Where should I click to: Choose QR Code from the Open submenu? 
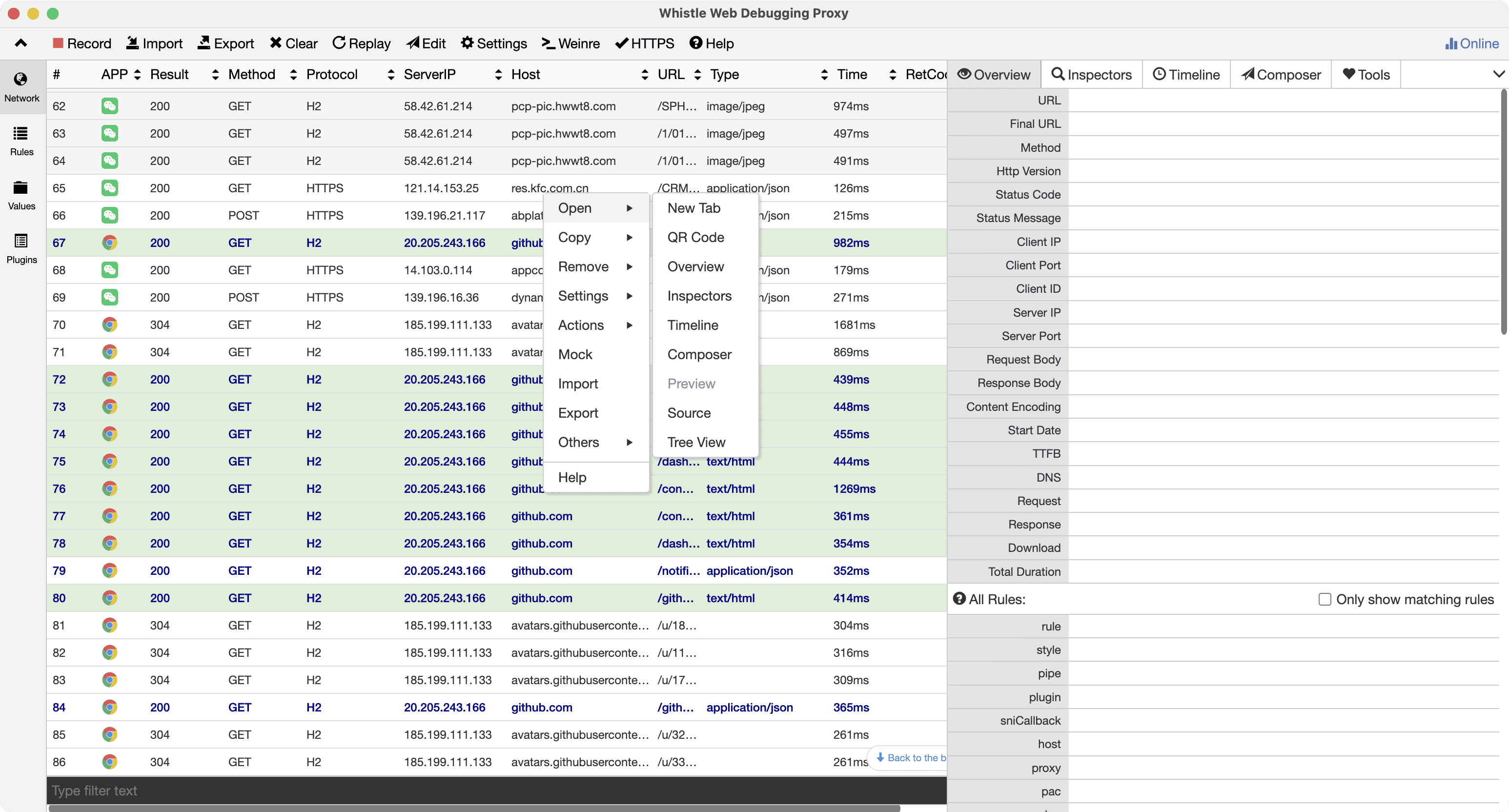(705, 237)
